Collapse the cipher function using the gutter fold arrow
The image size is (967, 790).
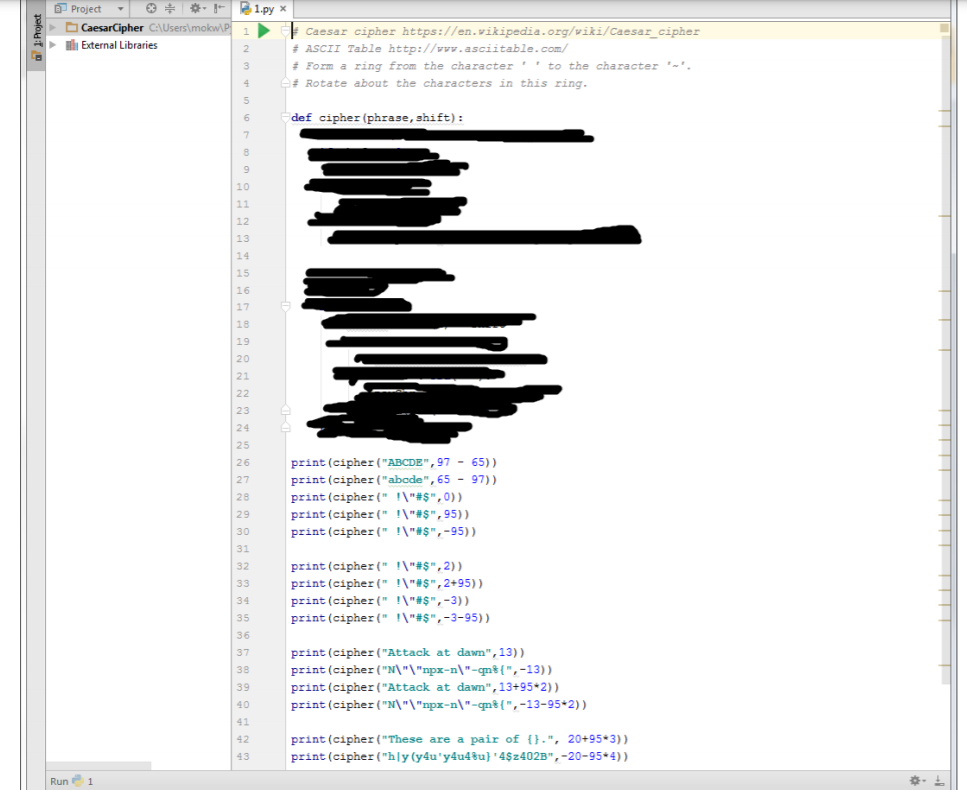click(284, 117)
